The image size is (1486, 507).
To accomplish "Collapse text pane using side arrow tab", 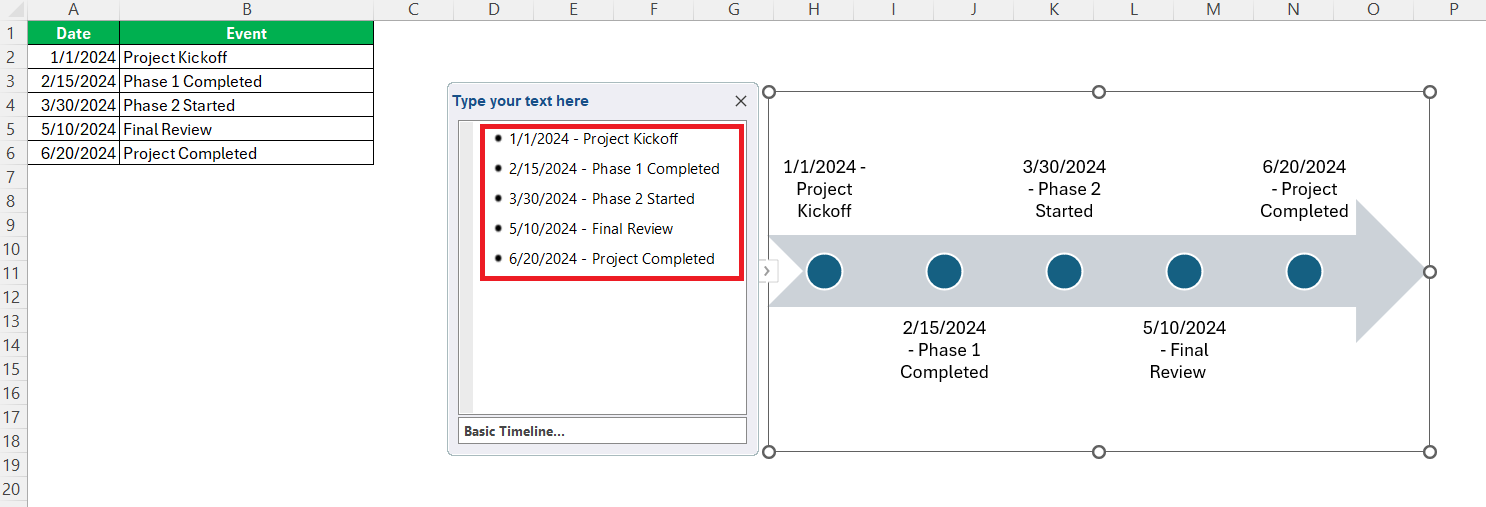I will (767, 270).
